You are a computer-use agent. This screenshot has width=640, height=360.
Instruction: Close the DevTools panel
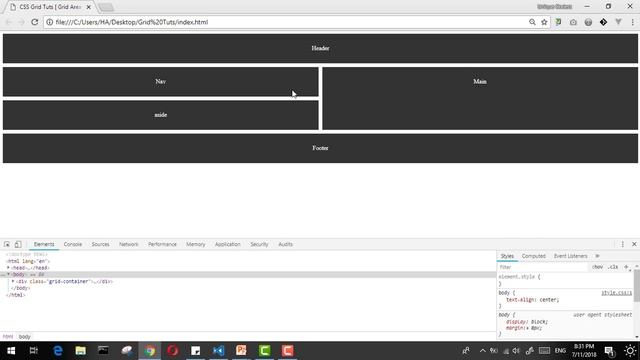[x=634, y=244]
